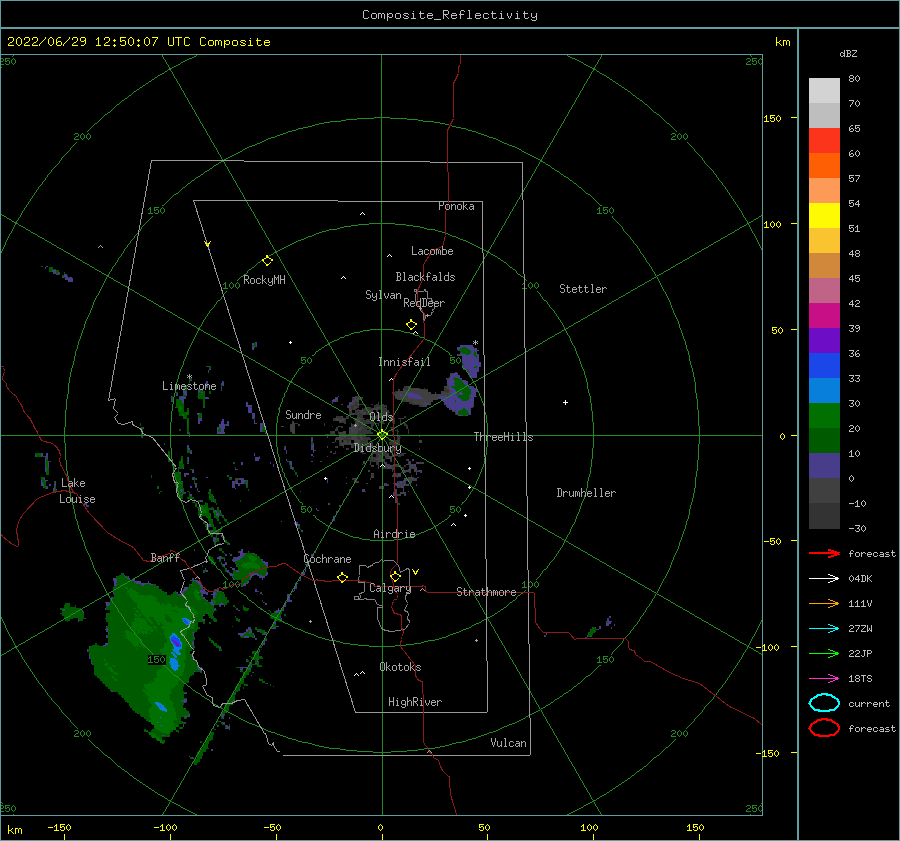Click the white 04DK arrow icon
Image resolution: width=900 pixels, height=841 pixels.
tap(824, 579)
